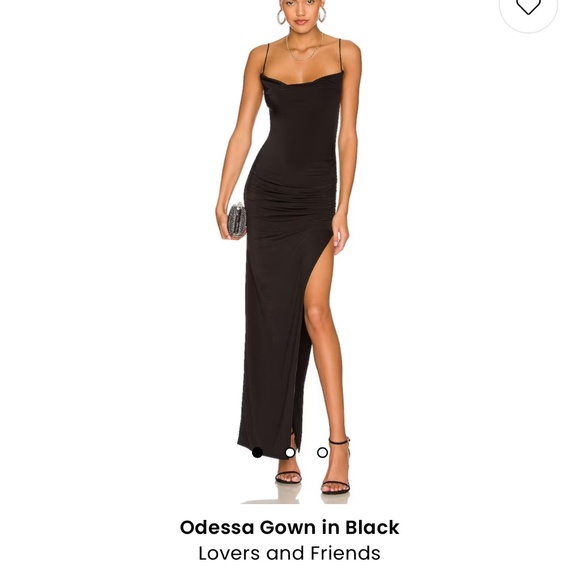Open the Lovers and Friends brand link
The image size is (580, 580).
pos(290,553)
